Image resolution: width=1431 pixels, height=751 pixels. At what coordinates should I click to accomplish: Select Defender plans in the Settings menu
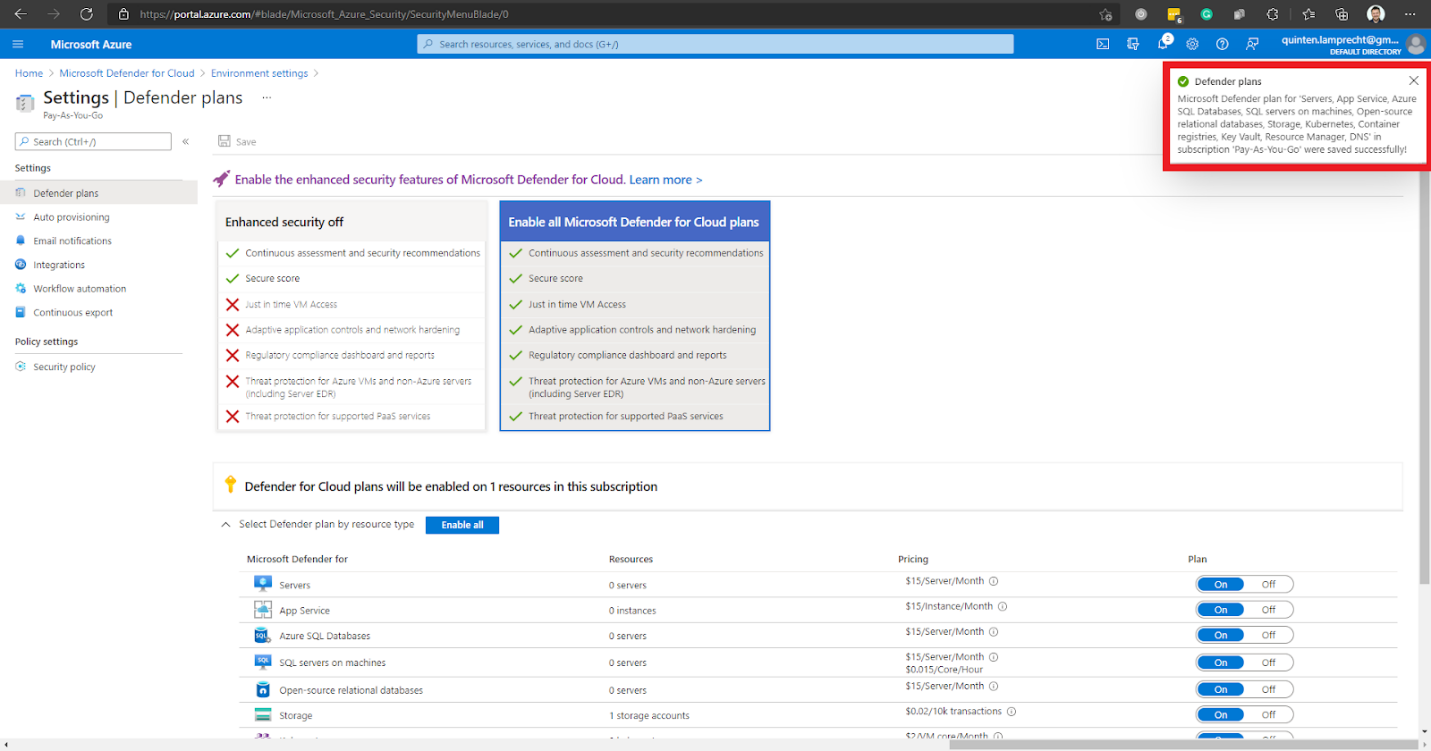[x=99, y=193]
